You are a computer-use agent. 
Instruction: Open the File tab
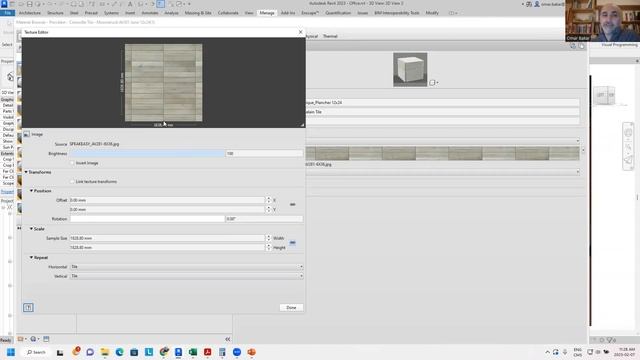[x=7, y=13]
